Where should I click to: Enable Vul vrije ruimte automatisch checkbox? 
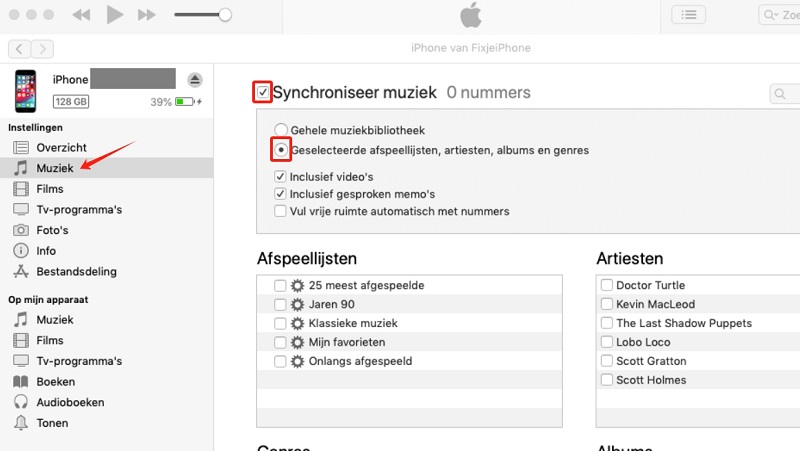pyautogui.click(x=281, y=211)
